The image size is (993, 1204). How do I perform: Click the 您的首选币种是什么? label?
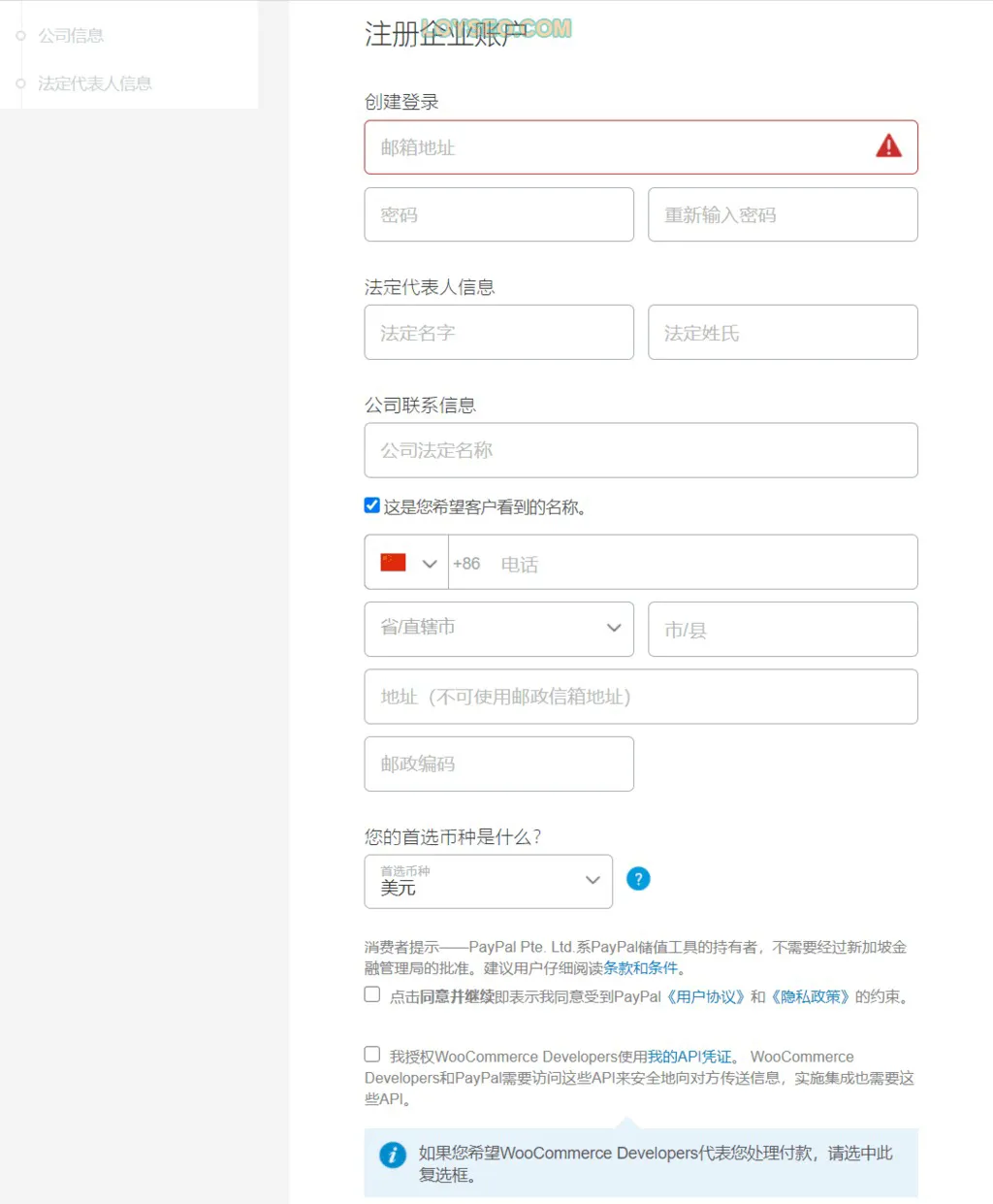point(453,836)
